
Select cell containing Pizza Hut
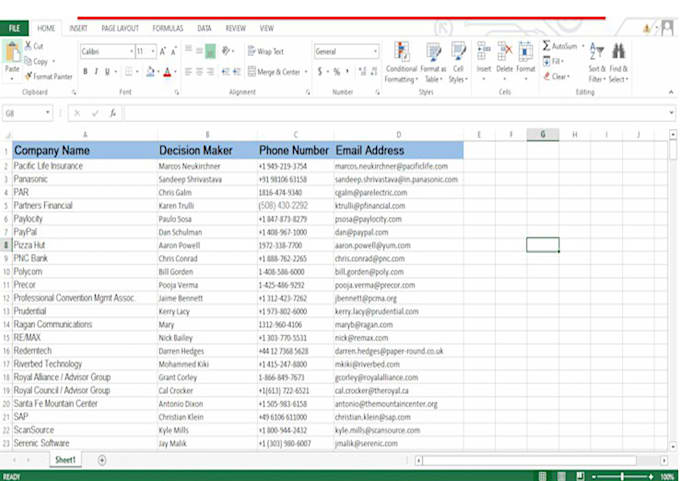tap(85, 245)
